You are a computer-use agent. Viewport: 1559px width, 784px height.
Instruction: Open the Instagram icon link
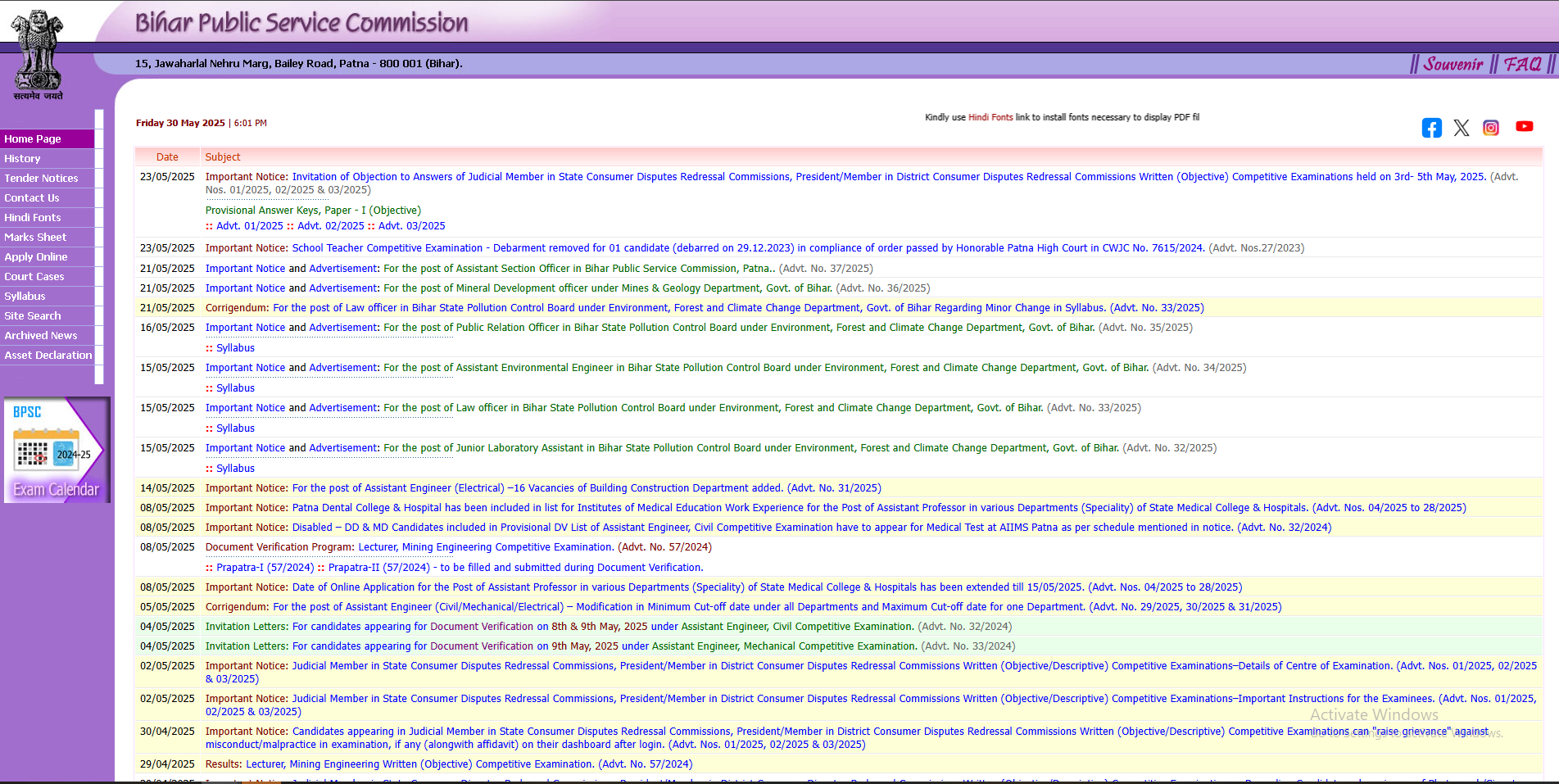coord(1490,128)
